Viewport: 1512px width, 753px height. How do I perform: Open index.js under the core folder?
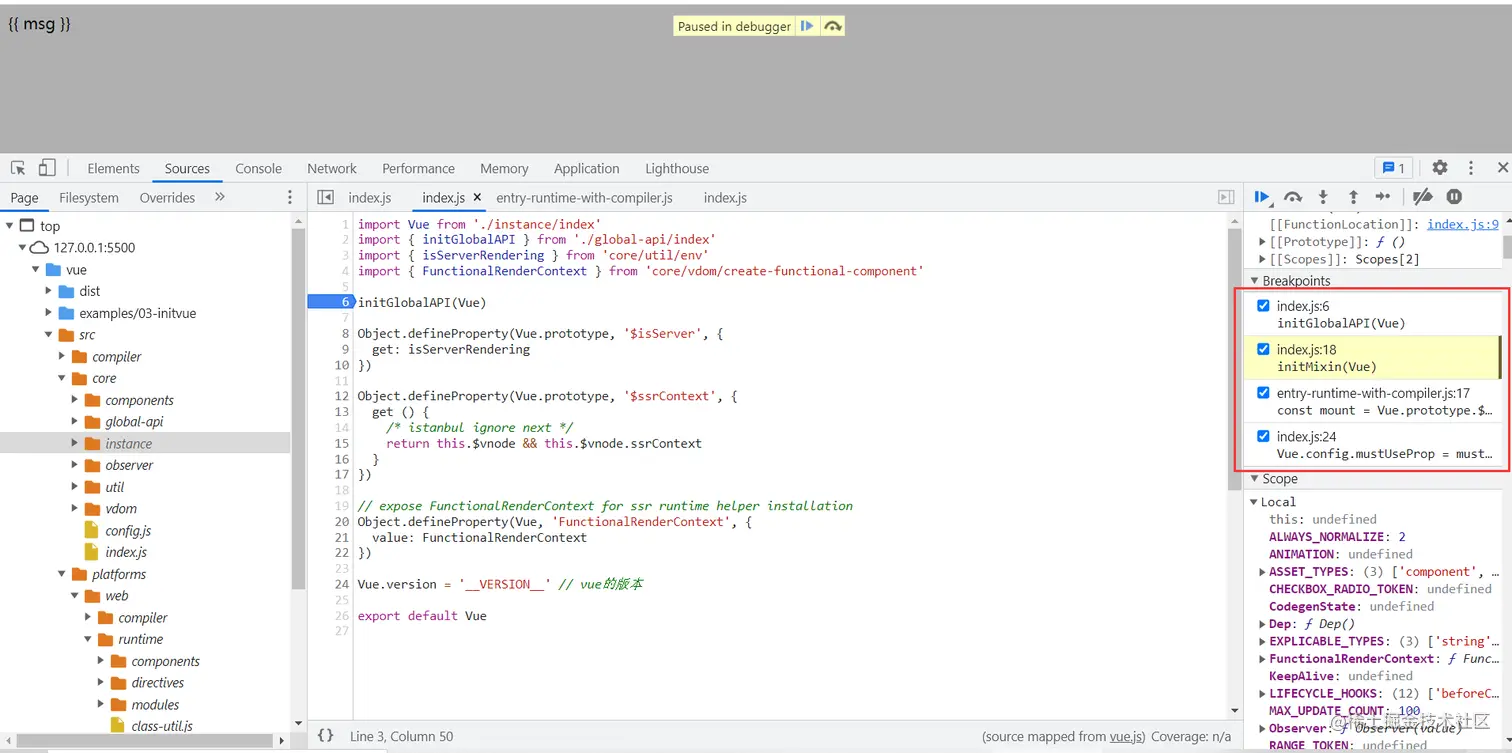click(x=126, y=552)
